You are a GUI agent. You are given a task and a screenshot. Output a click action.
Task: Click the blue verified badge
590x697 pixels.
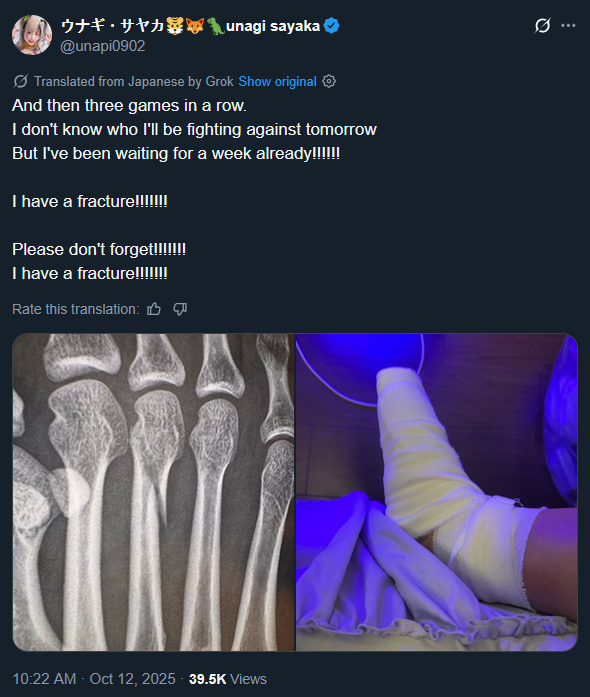click(x=331, y=26)
